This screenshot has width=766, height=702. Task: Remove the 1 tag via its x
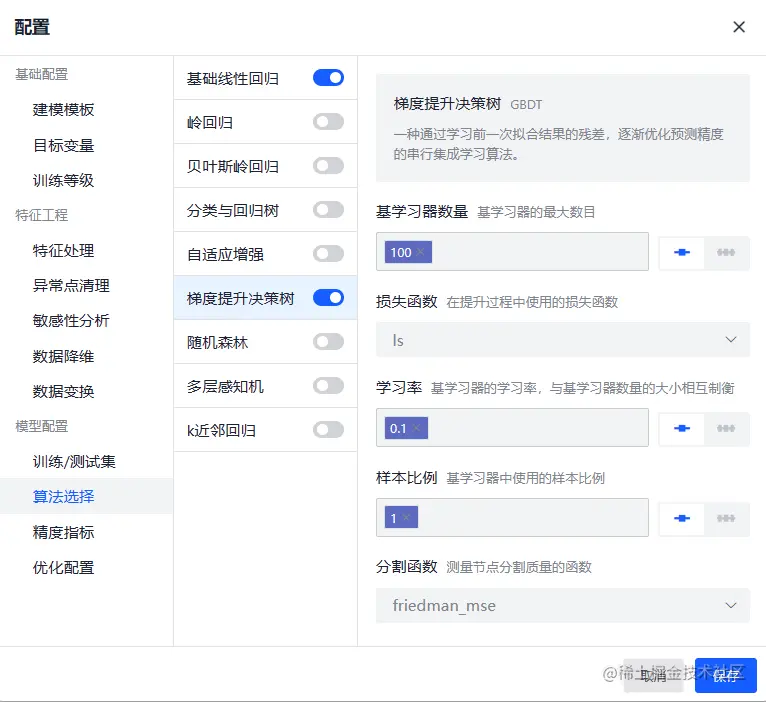[406, 517]
